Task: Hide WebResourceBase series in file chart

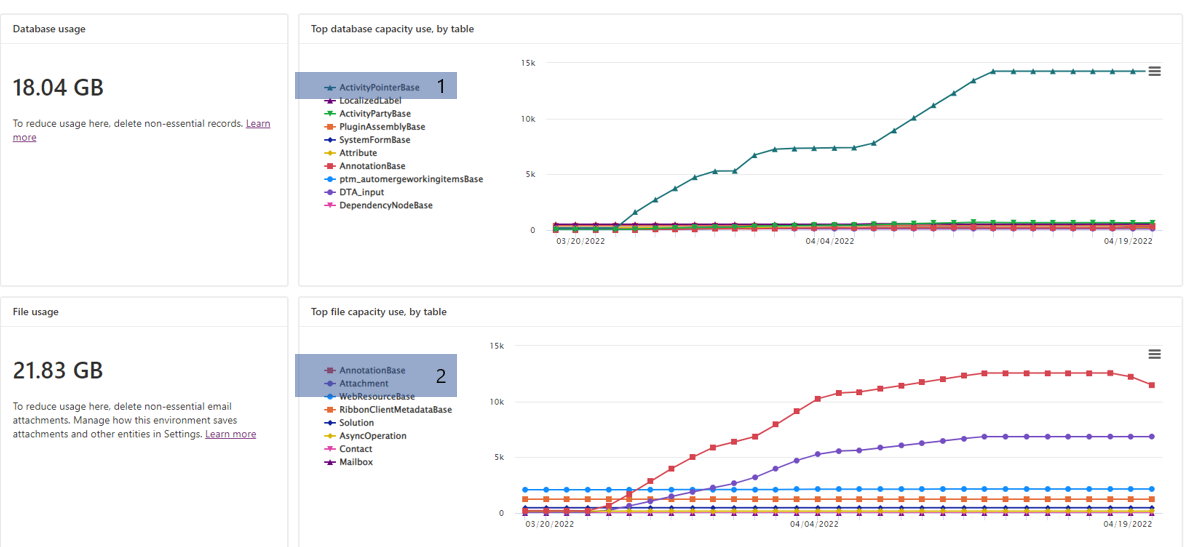Action: click(x=369, y=397)
